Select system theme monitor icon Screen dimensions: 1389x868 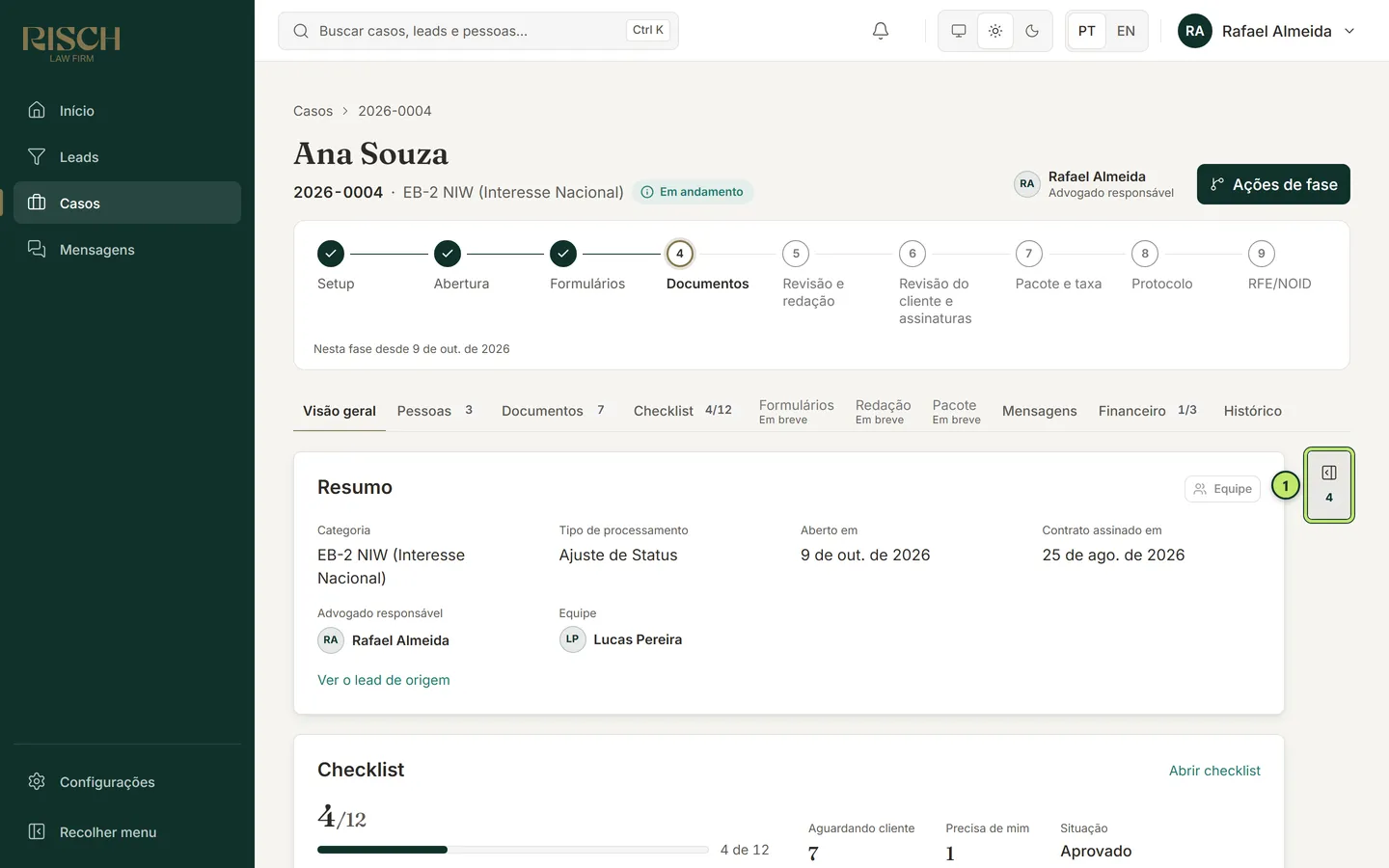(x=959, y=31)
